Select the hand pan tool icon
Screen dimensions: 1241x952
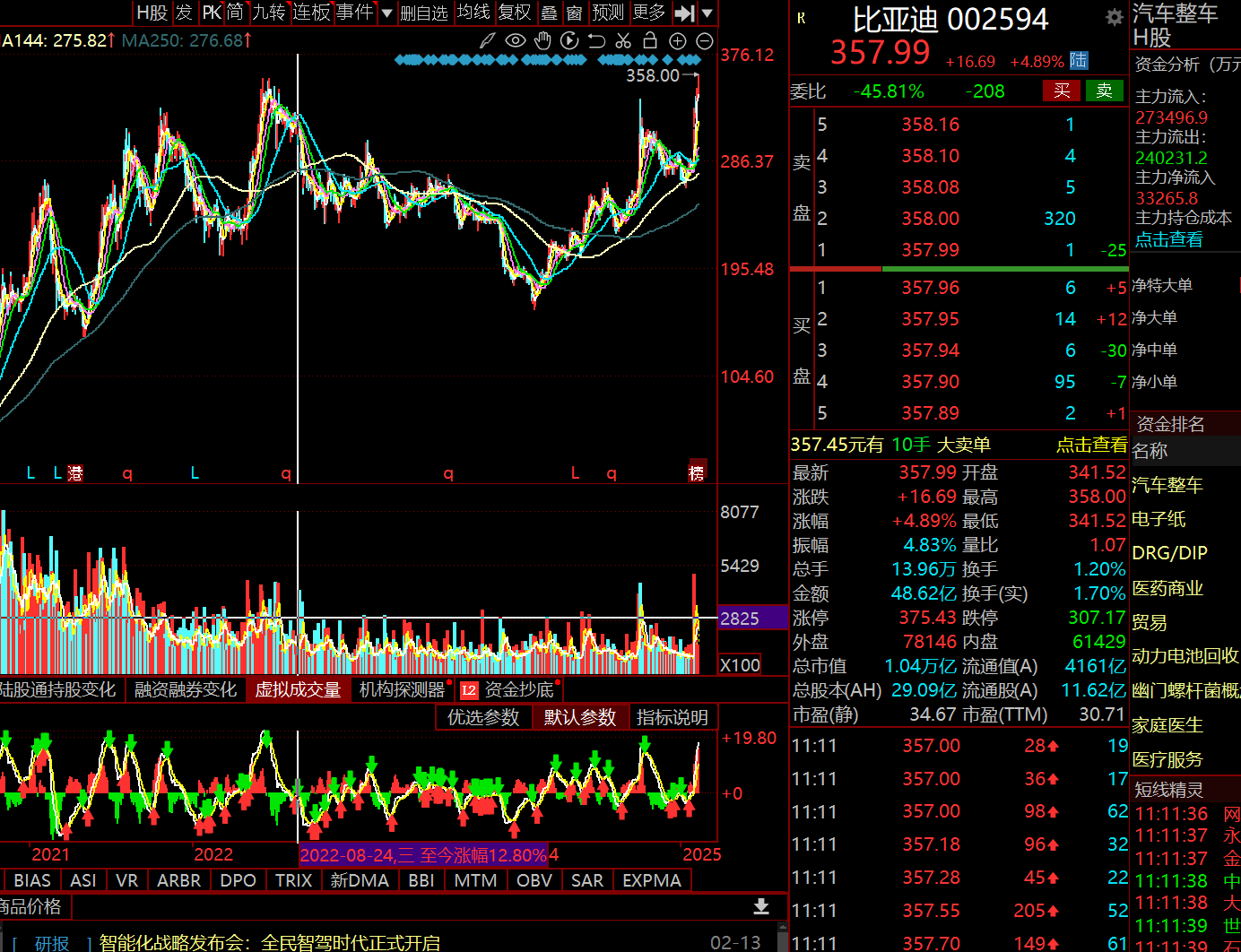542,40
